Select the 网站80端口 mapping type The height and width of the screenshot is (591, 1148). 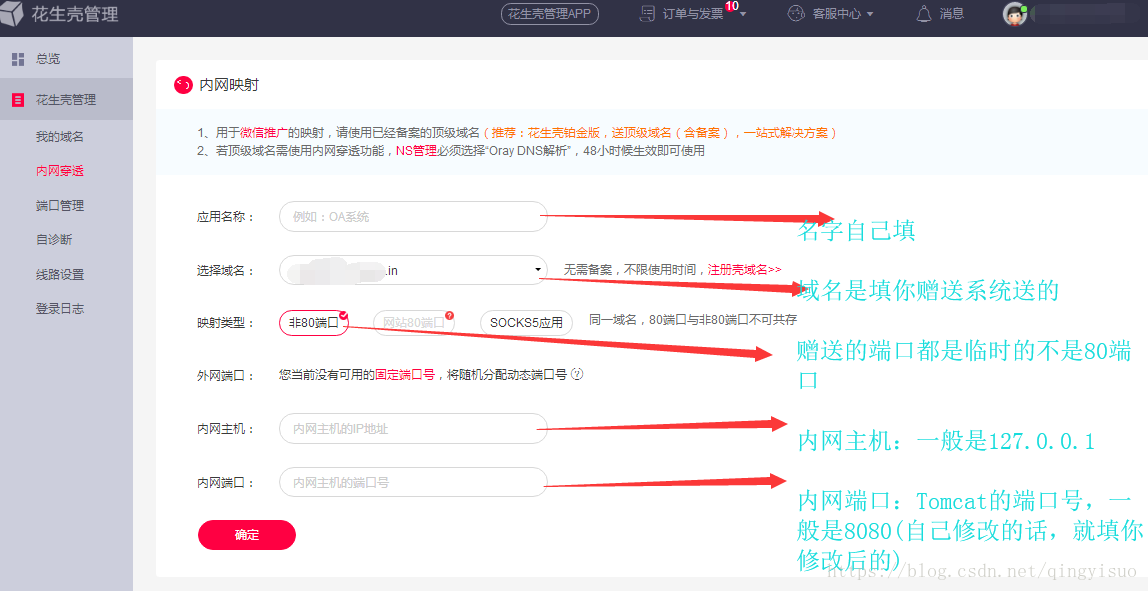point(413,322)
